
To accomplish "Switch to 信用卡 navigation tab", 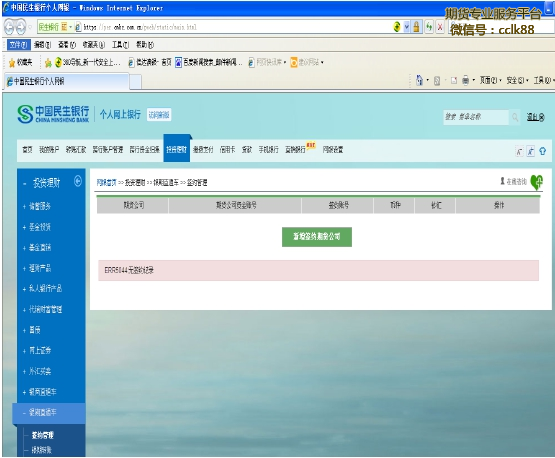I will tap(227, 150).
